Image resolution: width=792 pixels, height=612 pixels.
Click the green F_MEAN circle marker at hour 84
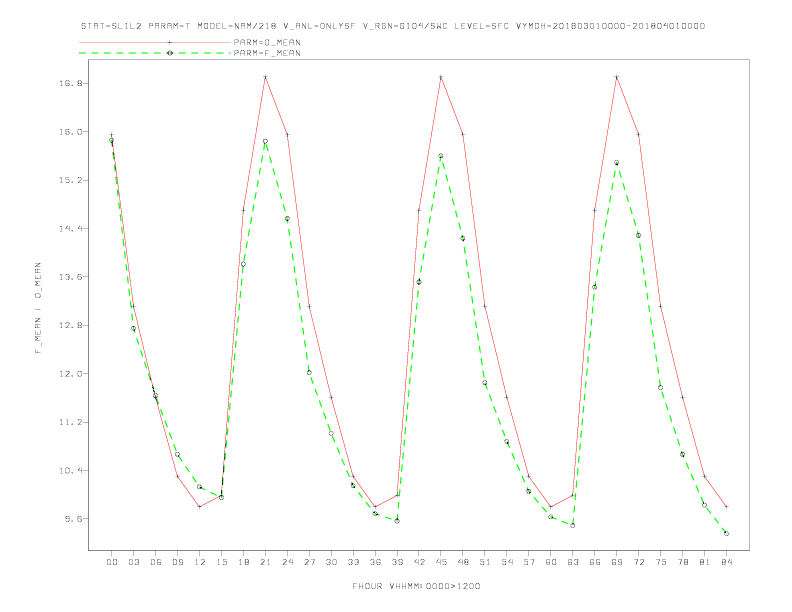pos(726,534)
